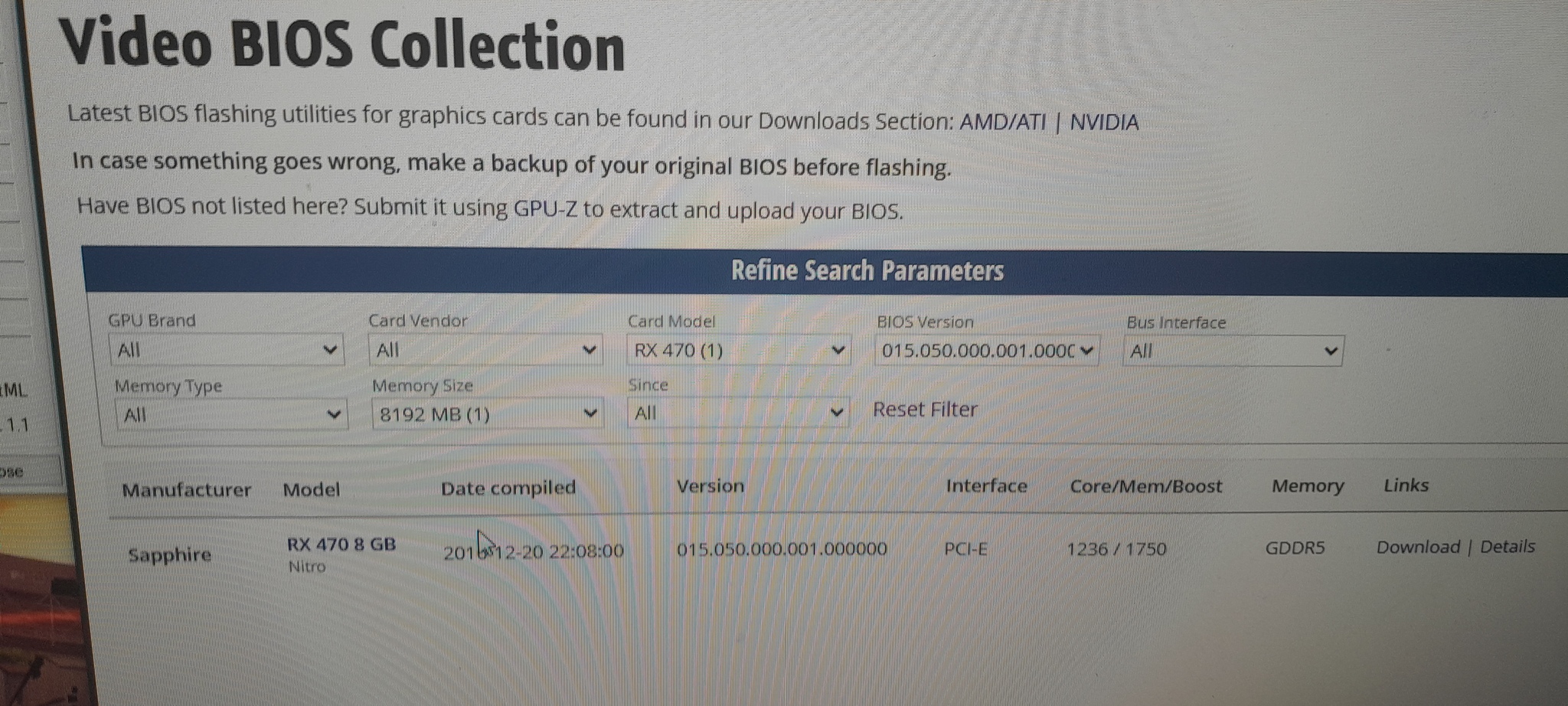Open the Bus Interface dropdown
The width and height of the screenshot is (1568, 706).
pos(1233,351)
